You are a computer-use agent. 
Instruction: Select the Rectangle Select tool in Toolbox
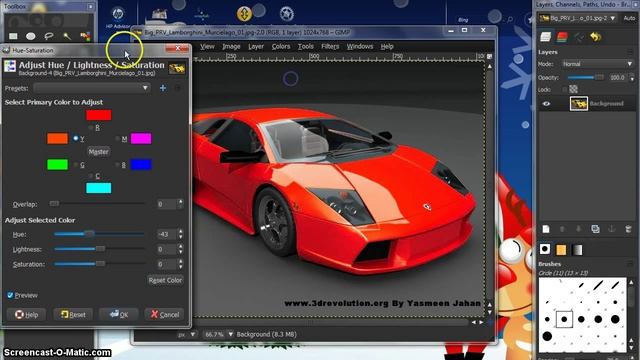pyautogui.click(x=13, y=36)
